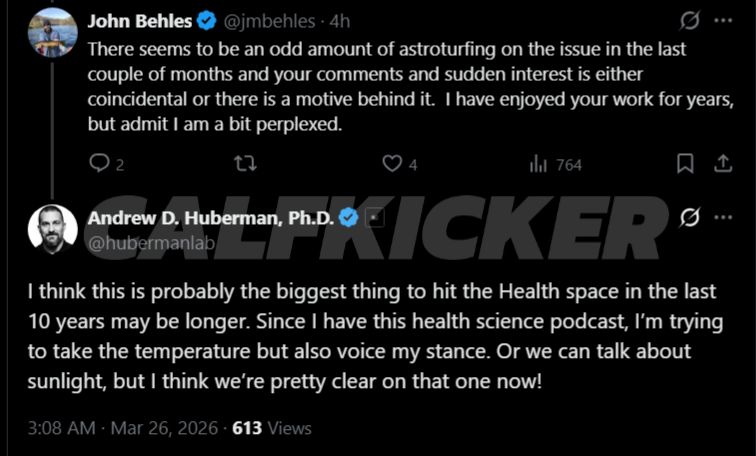Open Andrew Huberman's profile picture
Image resolution: width=756 pixels, height=456 pixels.
pyautogui.click(x=53, y=229)
